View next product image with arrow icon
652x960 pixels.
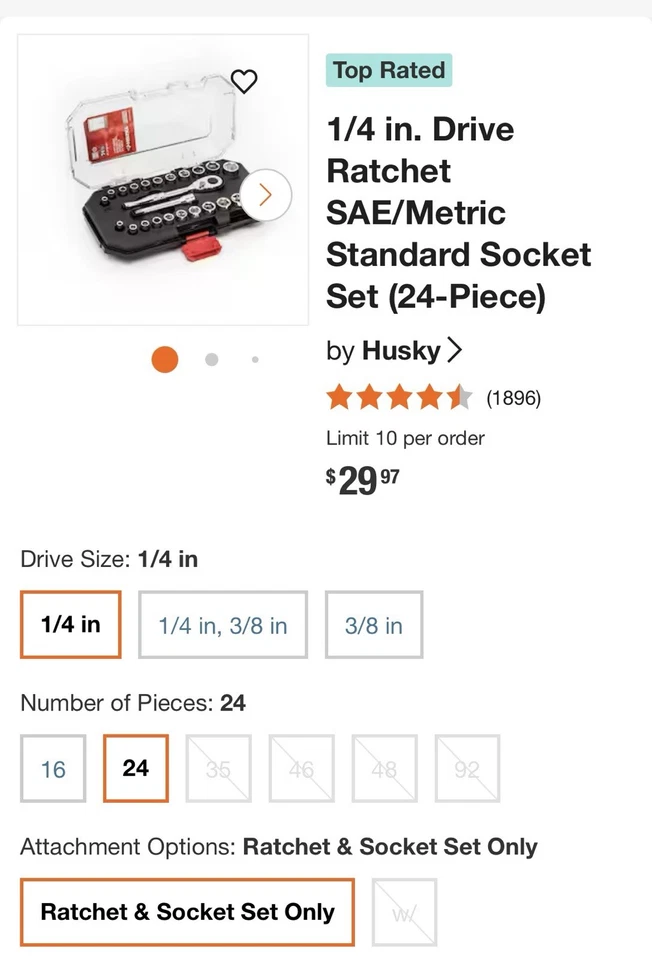(264, 195)
